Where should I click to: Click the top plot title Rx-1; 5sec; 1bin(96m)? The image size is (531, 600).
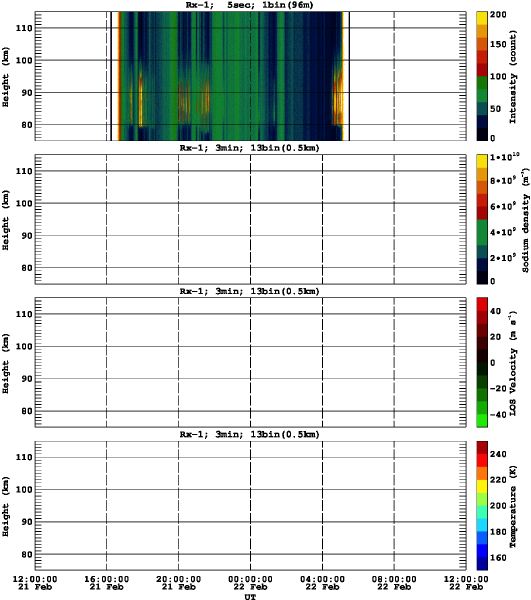[x=249, y=5]
